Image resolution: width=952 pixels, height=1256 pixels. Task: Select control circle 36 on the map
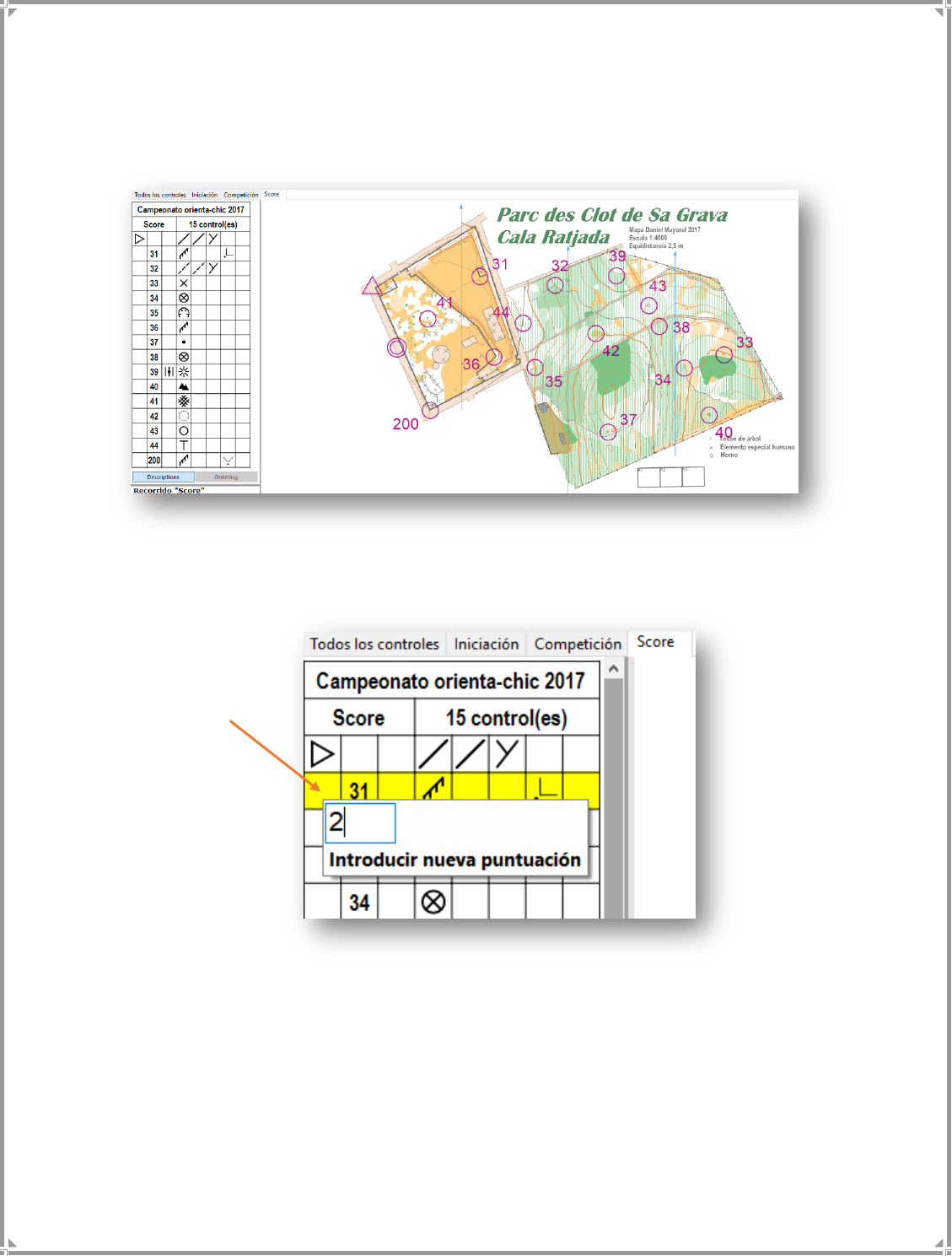(494, 357)
